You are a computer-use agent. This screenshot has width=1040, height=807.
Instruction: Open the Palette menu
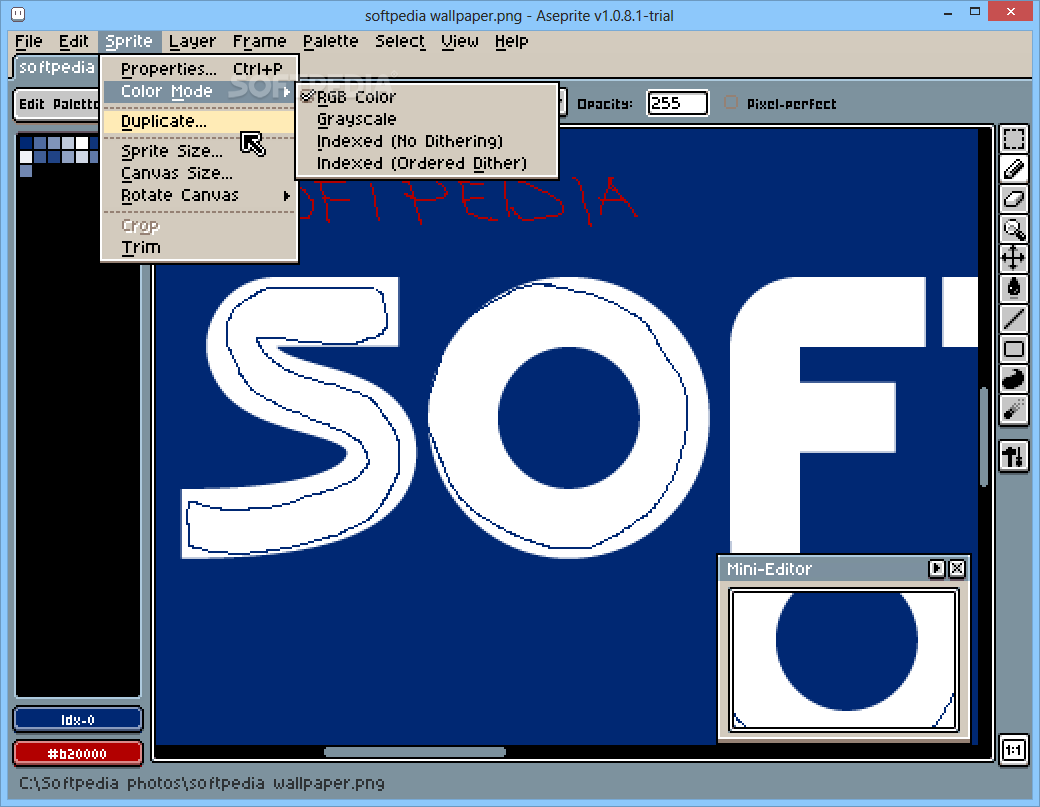click(330, 41)
